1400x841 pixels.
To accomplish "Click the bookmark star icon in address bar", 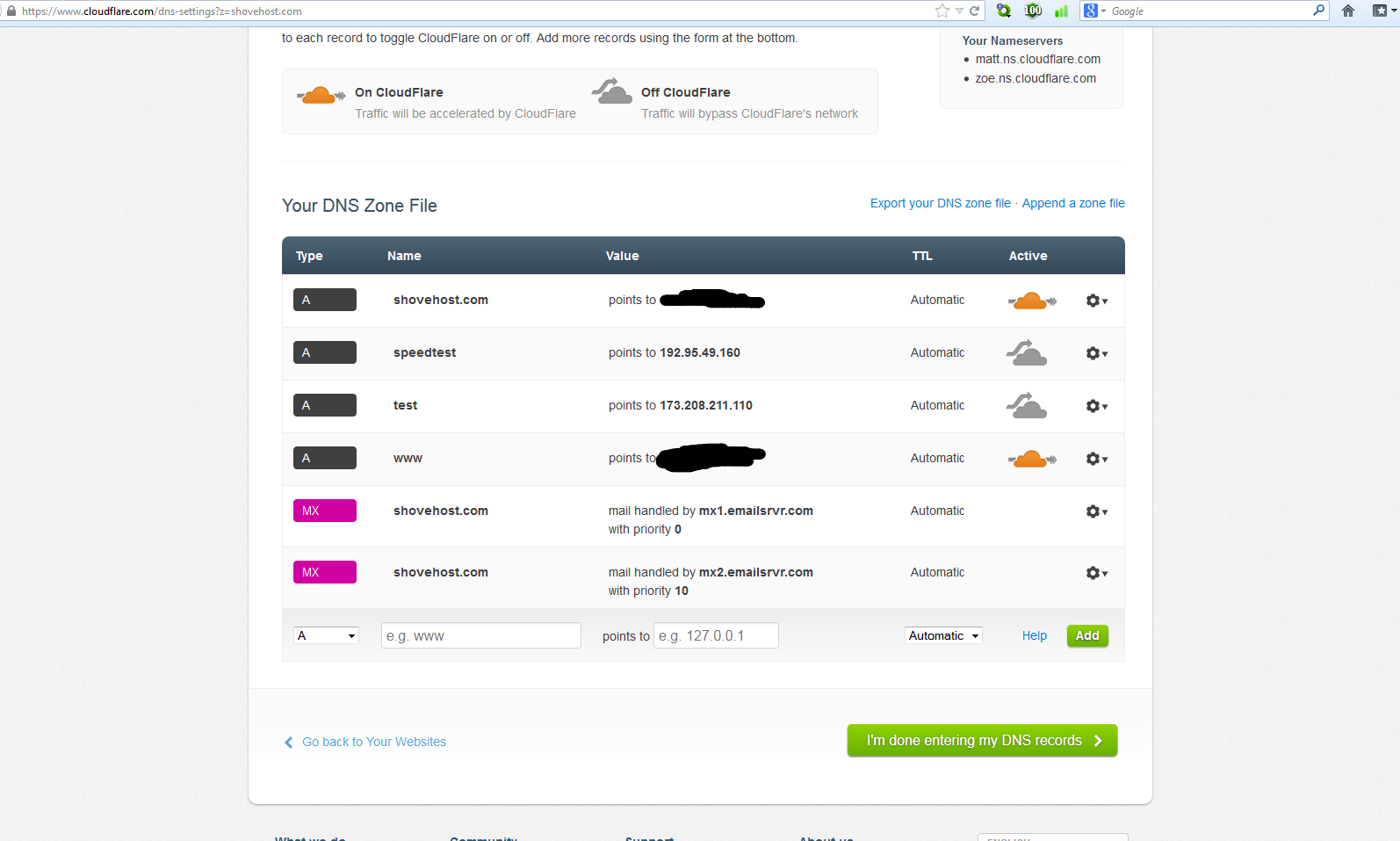I will click(942, 11).
